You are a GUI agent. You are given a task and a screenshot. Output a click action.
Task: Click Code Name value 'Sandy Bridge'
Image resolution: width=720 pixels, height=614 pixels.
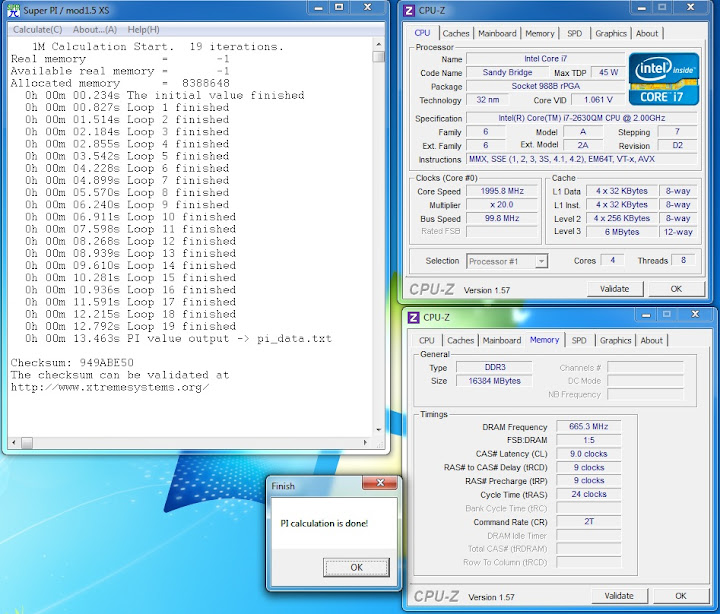pos(507,72)
